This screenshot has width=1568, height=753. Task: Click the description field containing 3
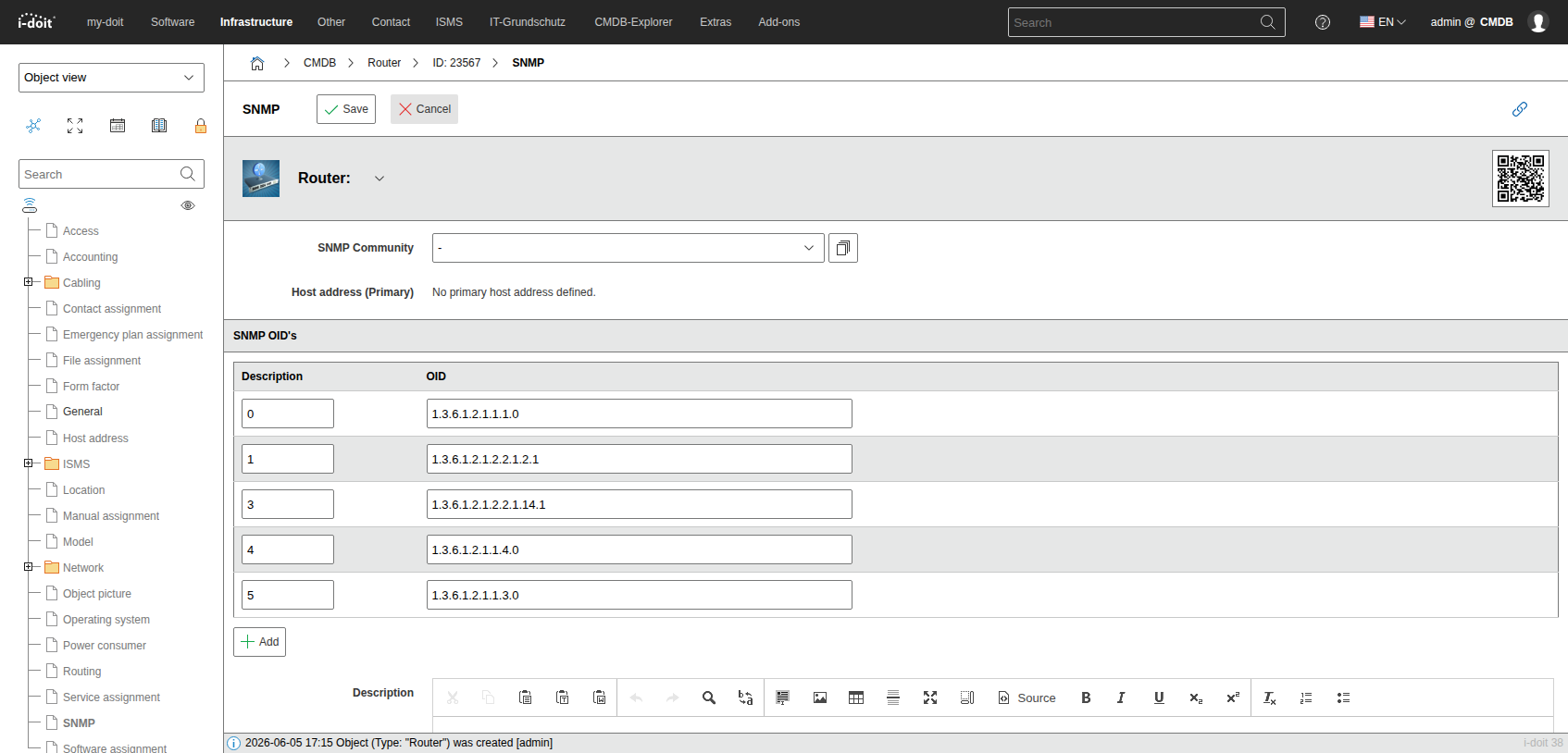pyautogui.click(x=288, y=504)
